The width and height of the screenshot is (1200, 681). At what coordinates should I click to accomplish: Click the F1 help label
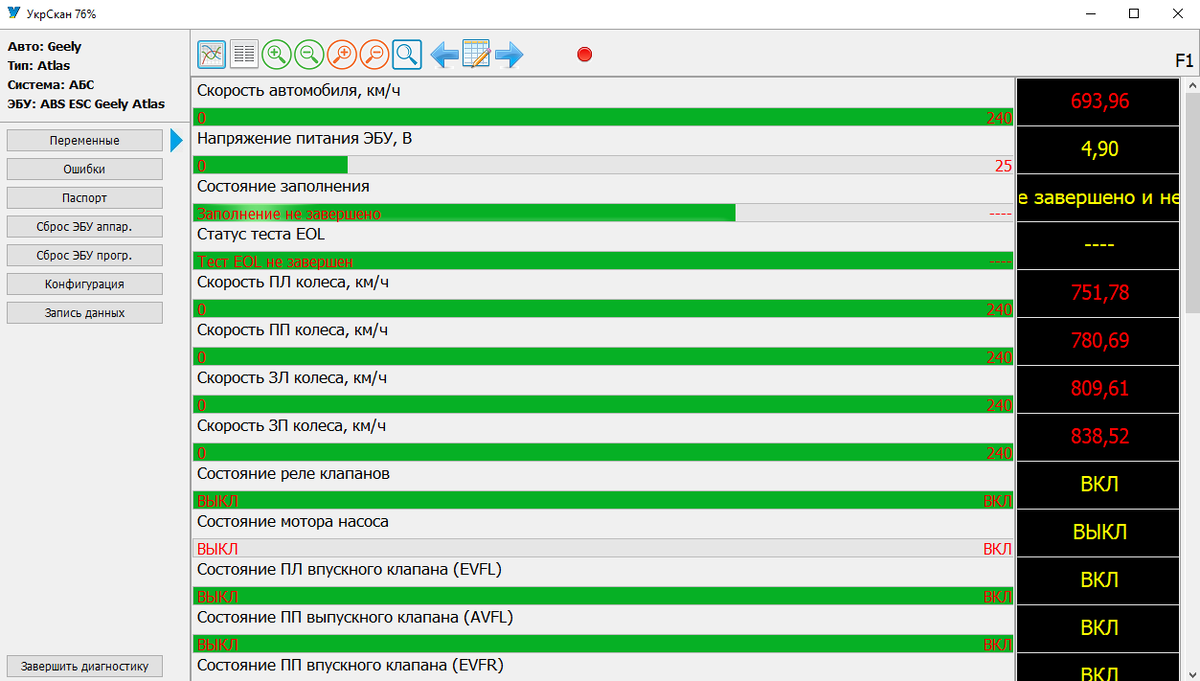(1185, 61)
